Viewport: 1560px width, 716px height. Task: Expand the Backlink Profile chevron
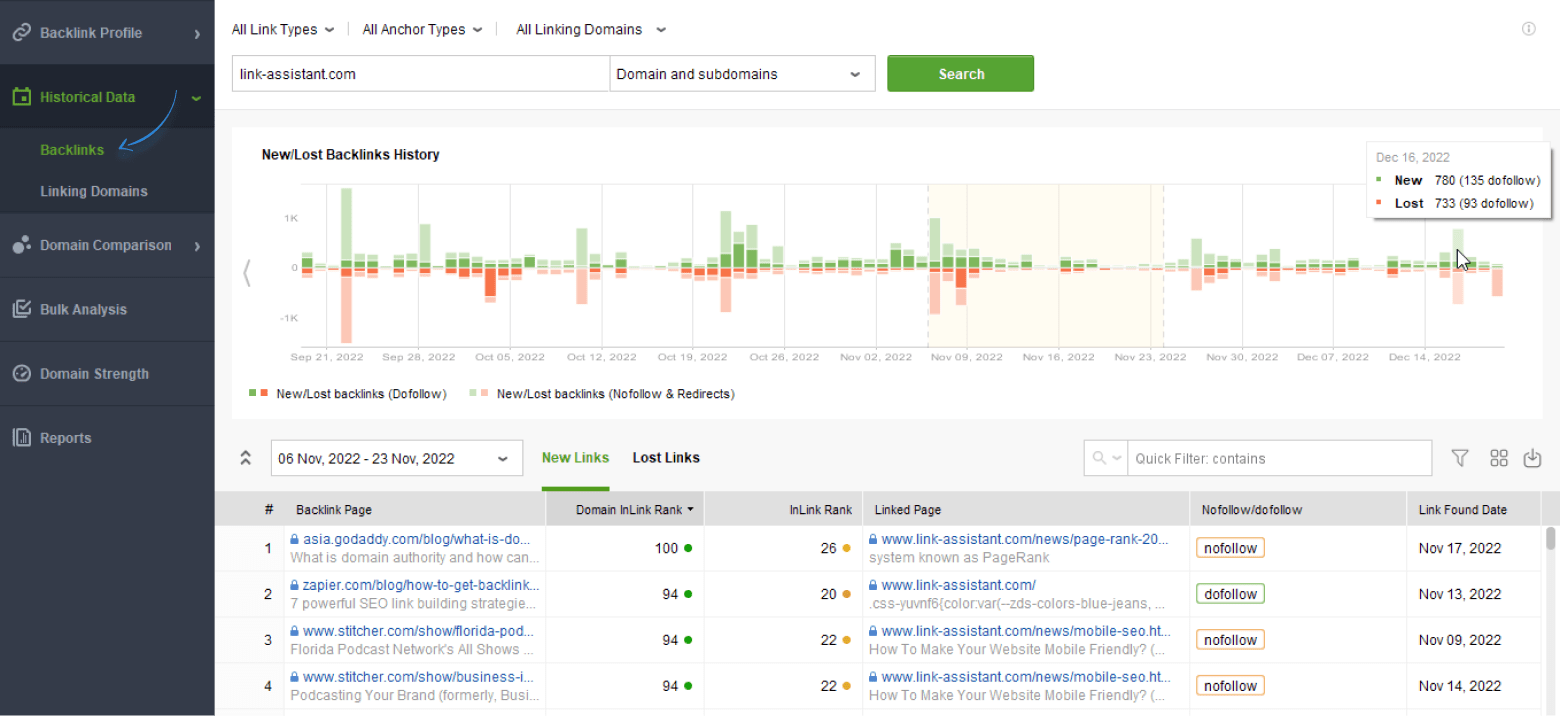point(197,34)
